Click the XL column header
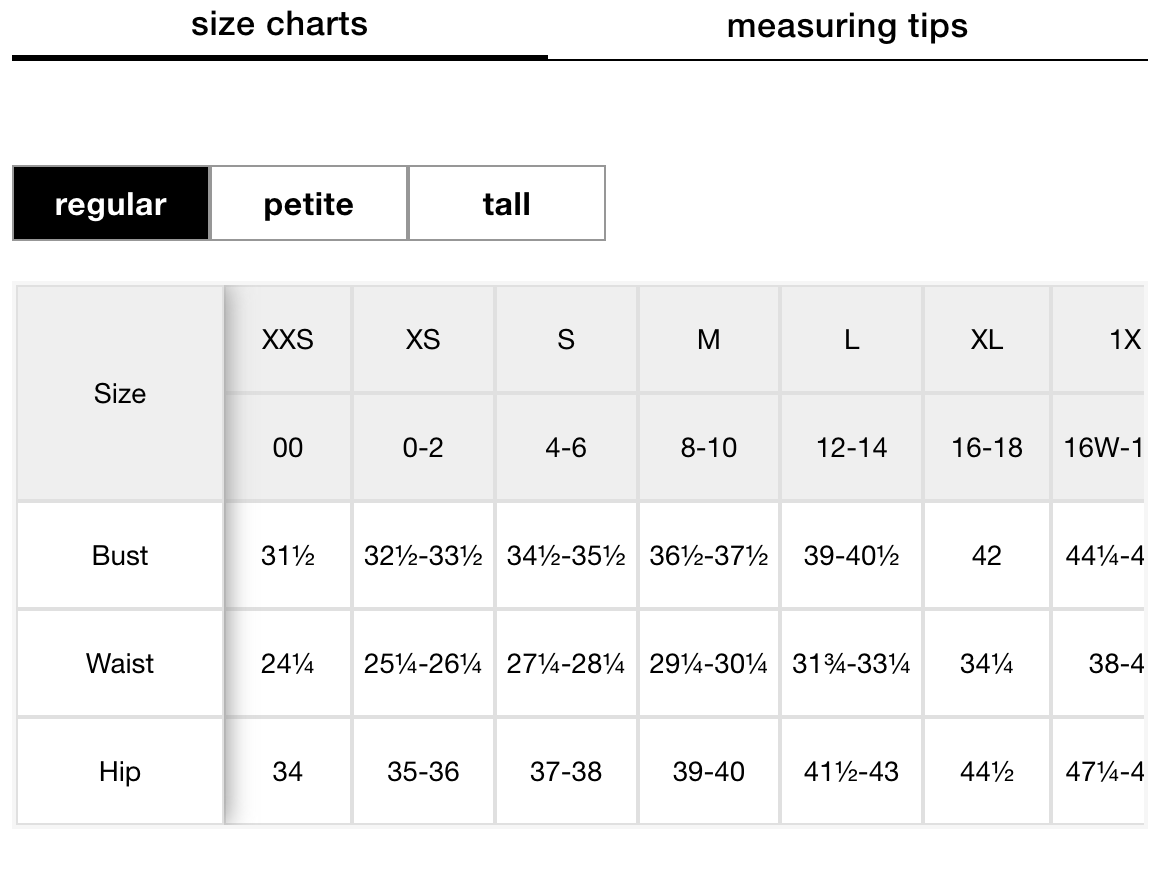 (x=987, y=340)
